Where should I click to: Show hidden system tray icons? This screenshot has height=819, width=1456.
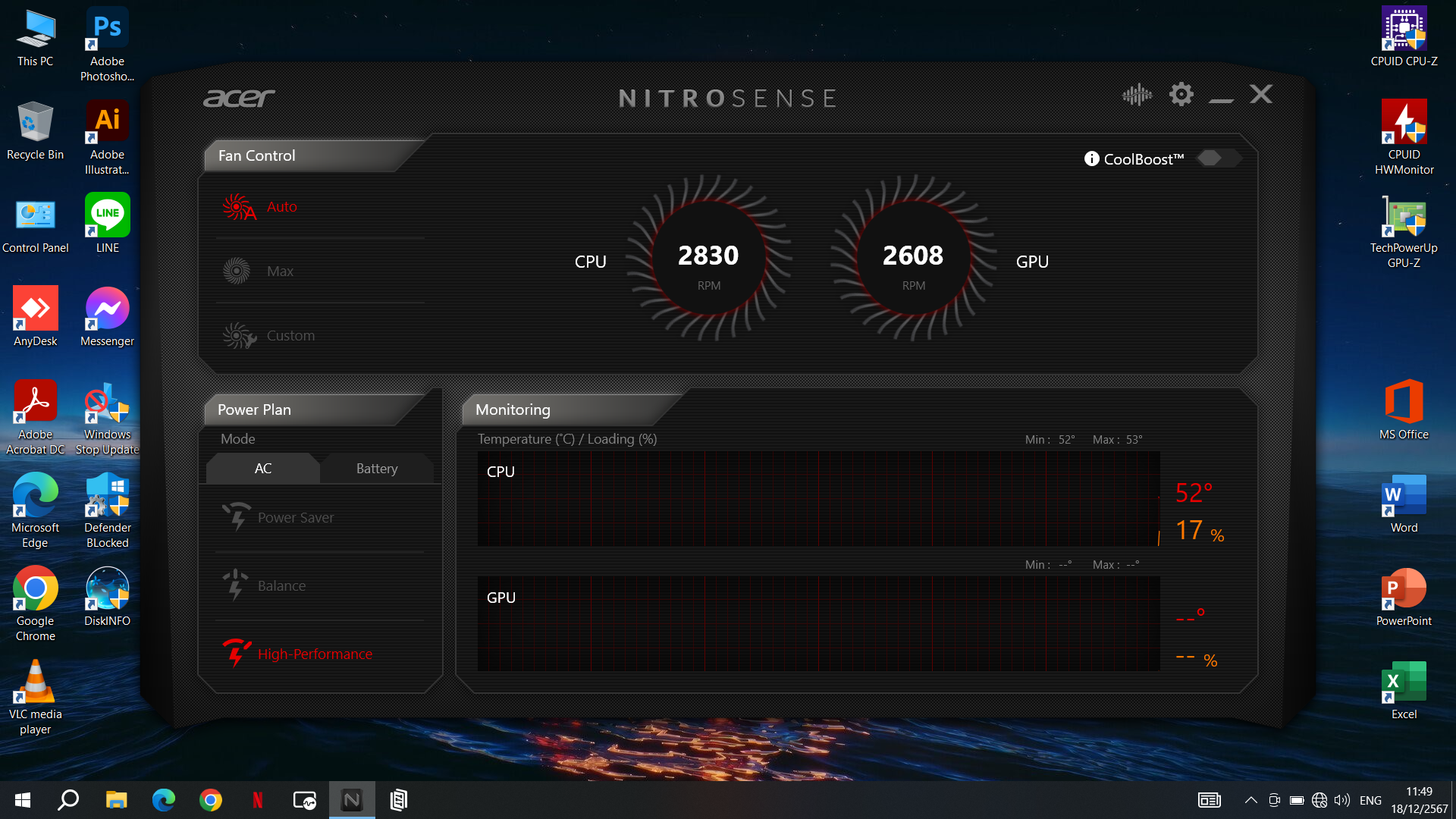click(1250, 800)
